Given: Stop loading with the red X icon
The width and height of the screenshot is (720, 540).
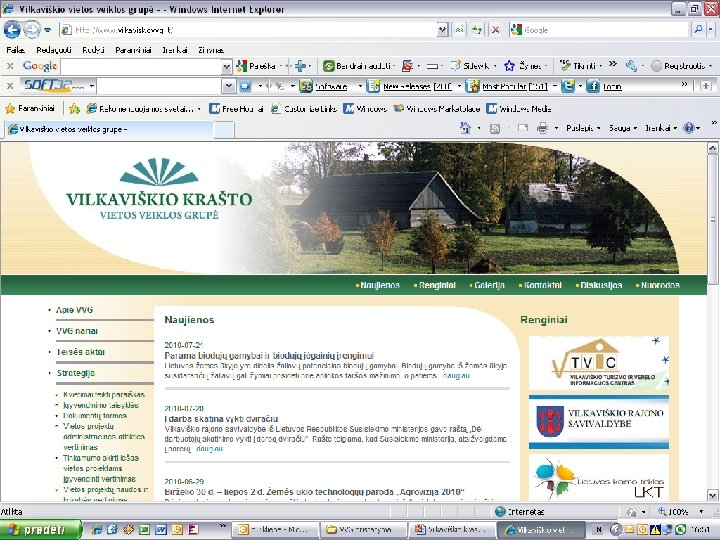Looking at the screenshot, I should 495,30.
